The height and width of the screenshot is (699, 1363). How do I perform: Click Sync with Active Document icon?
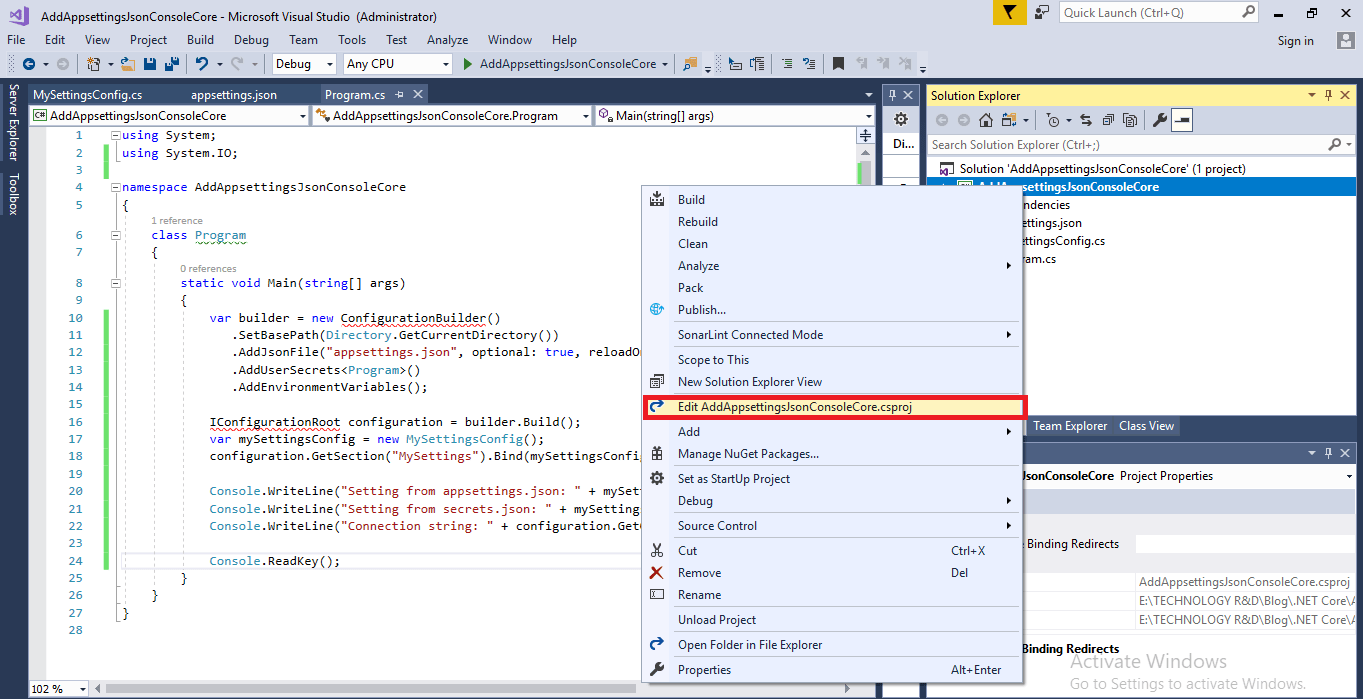point(1086,120)
